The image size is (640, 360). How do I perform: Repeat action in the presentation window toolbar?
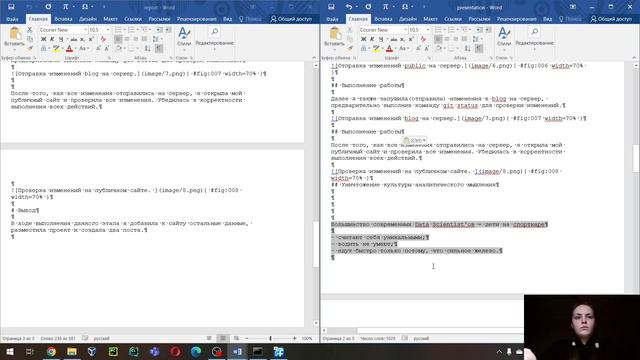click(x=368, y=7)
